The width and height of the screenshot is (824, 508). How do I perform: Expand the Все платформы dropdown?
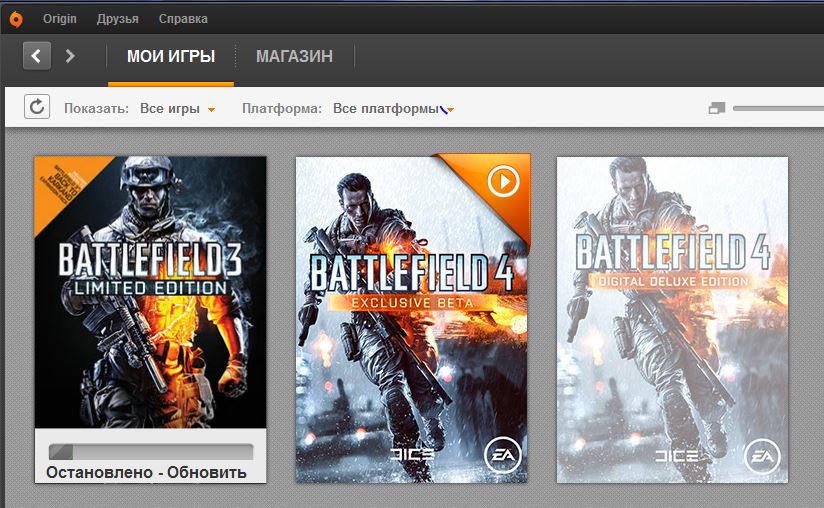pyautogui.click(x=393, y=109)
